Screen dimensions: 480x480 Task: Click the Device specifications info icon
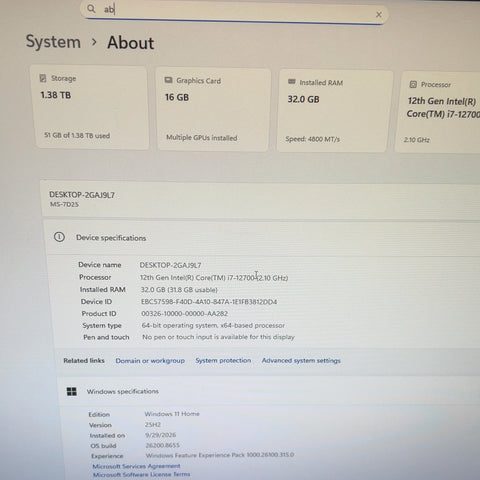tap(59, 237)
